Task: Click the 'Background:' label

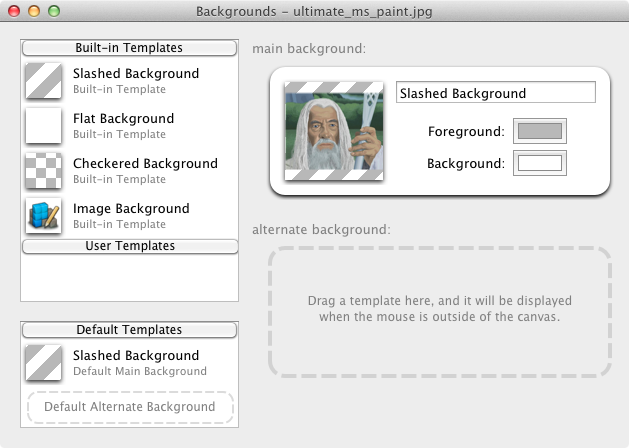Action: click(466, 164)
